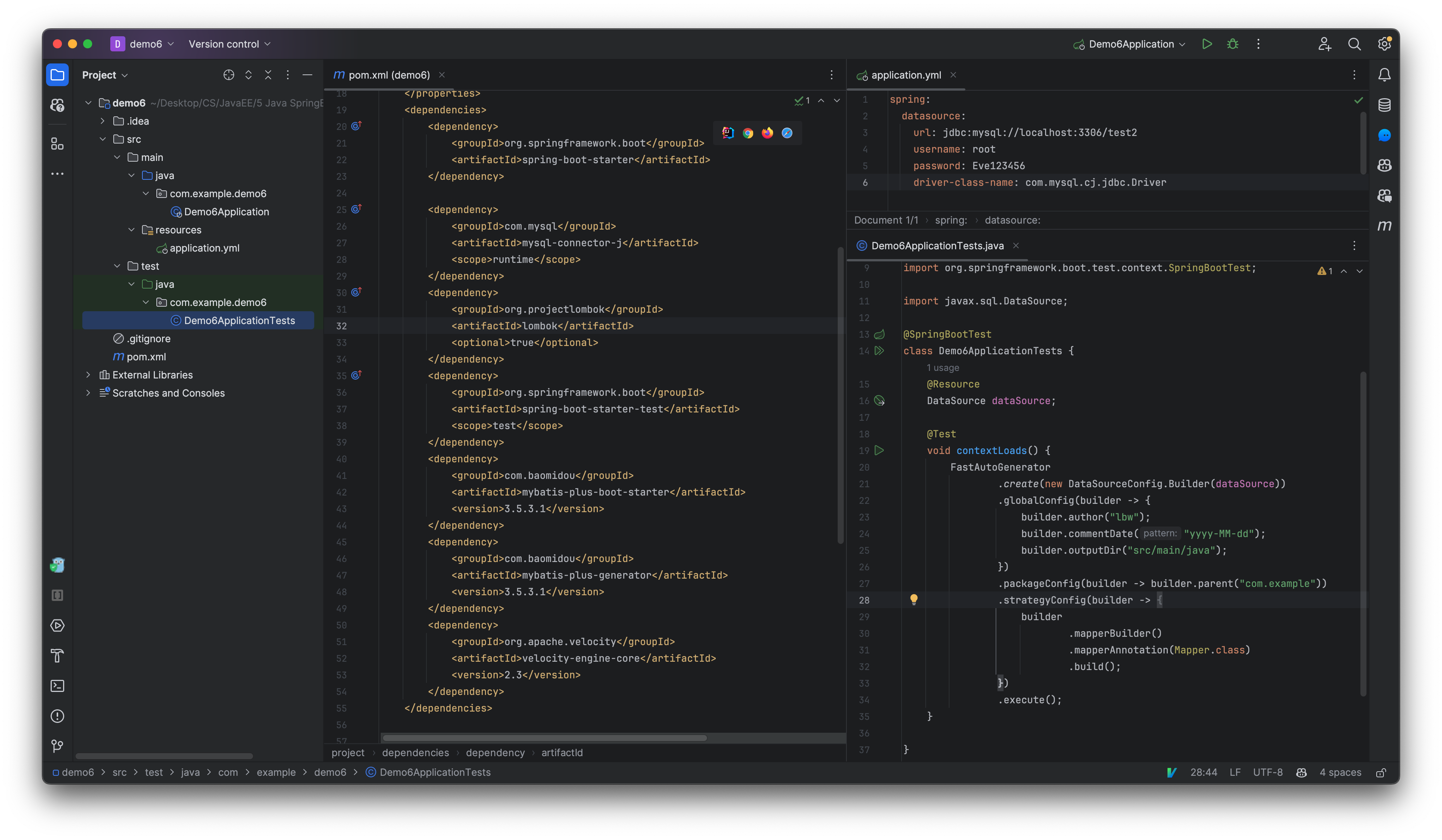1442x840 pixels.
Task: Run Demo6Application with the green play button
Action: pyautogui.click(x=1207, y=43)
